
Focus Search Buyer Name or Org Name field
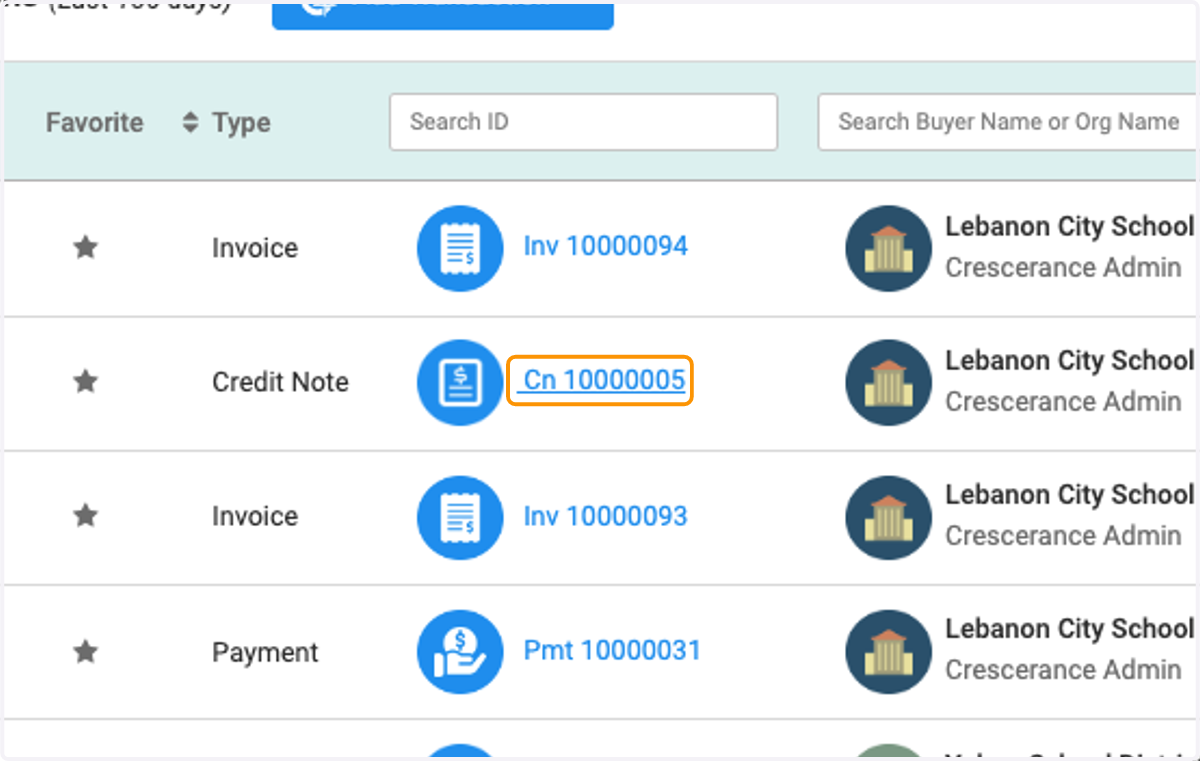tap(1008, 122)
